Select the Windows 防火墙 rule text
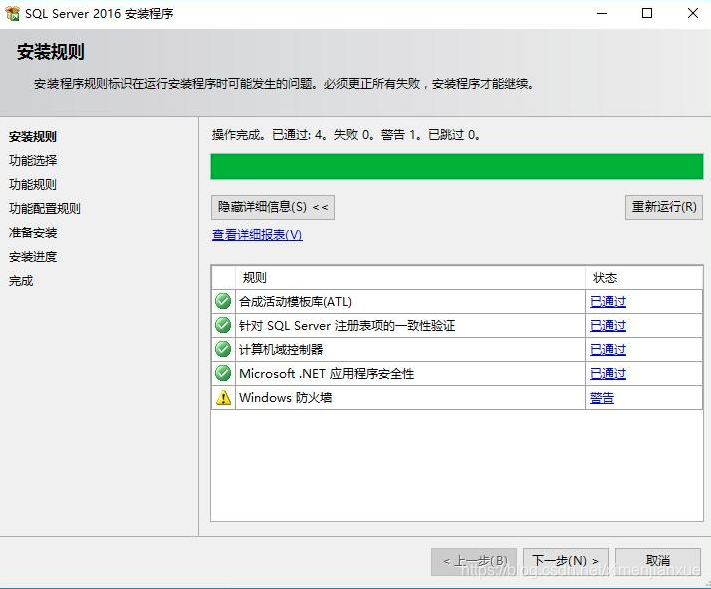This screenshot has width=711, height=589. (286, 398)
